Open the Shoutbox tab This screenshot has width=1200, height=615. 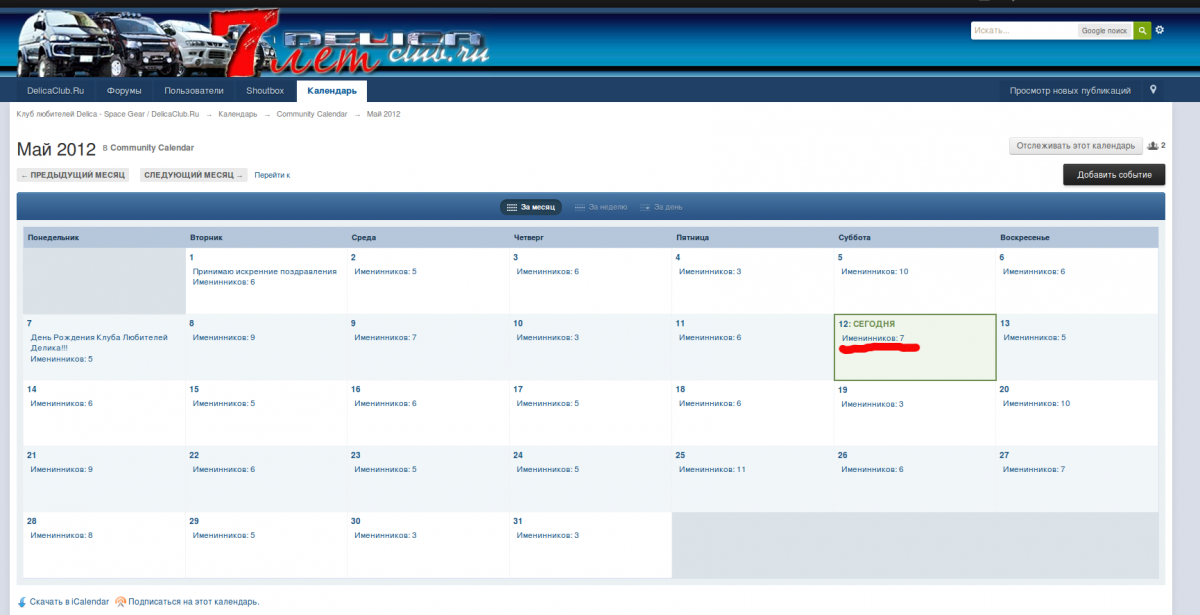265,91
